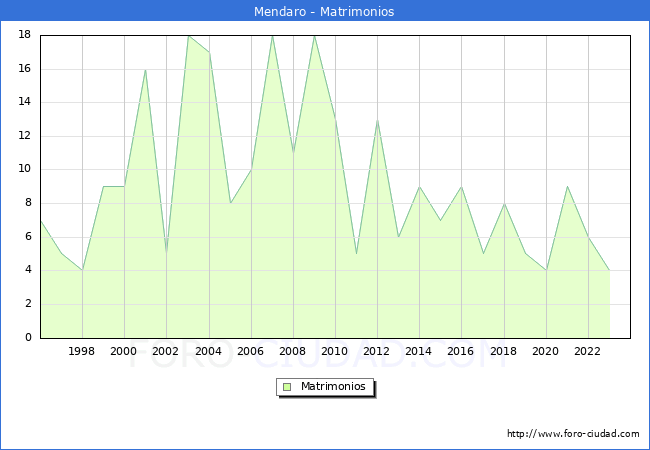Image resolution: width=650 pixels, height=450 pixels.
Task: Select the 2004 x-axis label
Action: coord(208,351)
